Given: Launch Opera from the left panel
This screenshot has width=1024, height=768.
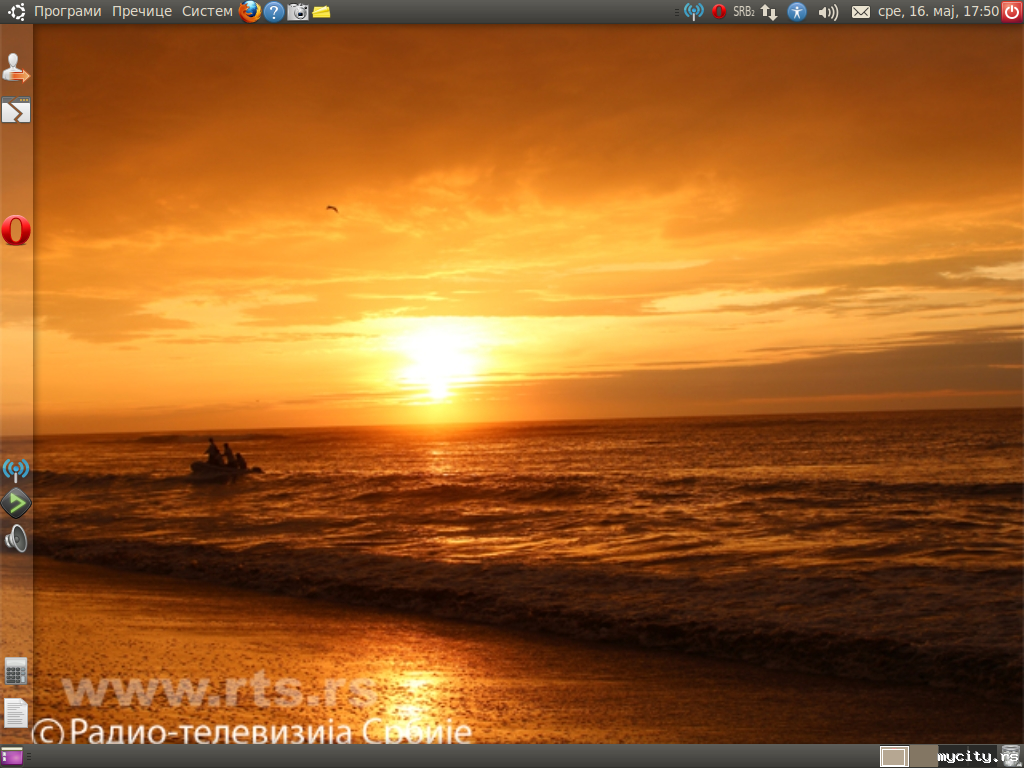Looking at the screenshot, I should (x=16, y=230).
